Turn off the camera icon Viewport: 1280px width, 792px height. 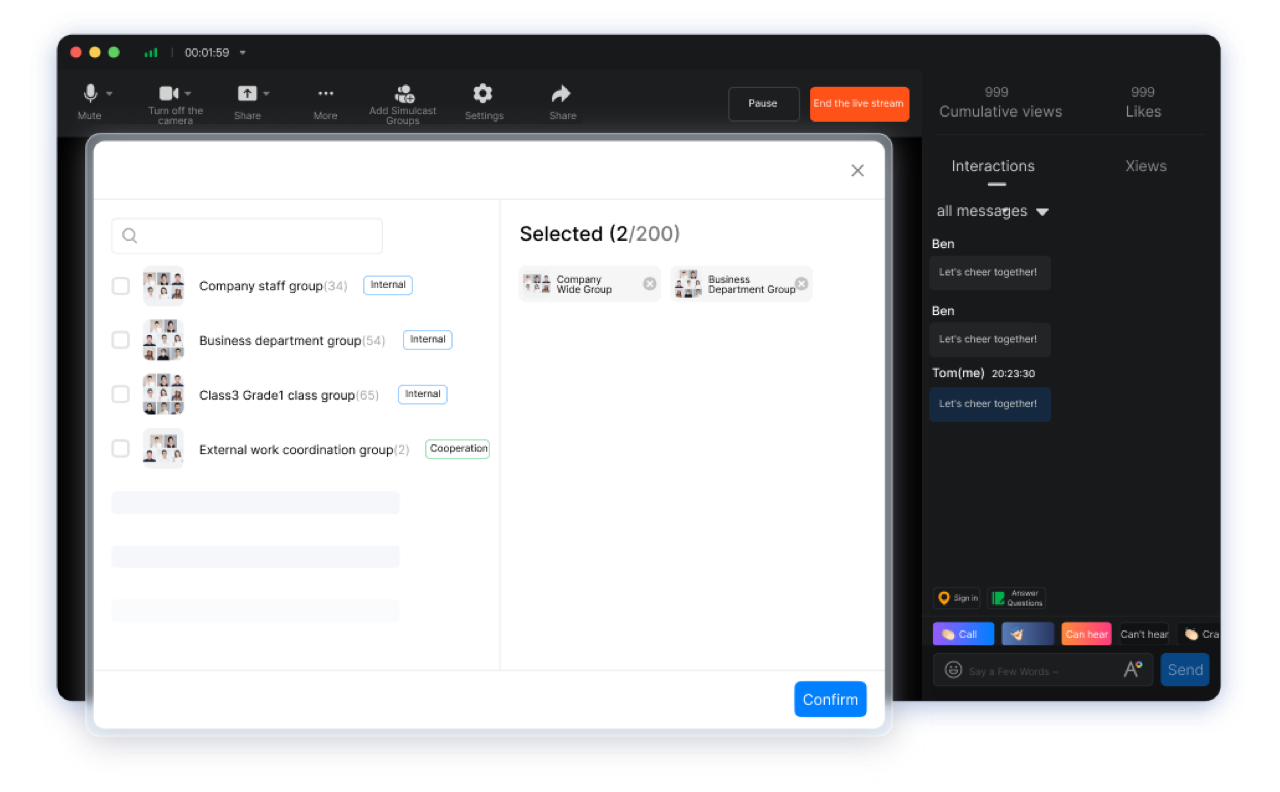click(168, 93)
